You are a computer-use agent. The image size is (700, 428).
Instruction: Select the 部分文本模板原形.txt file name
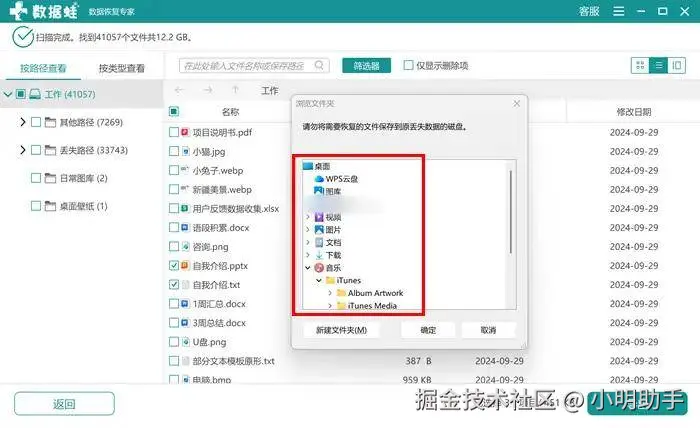[233, 361]
